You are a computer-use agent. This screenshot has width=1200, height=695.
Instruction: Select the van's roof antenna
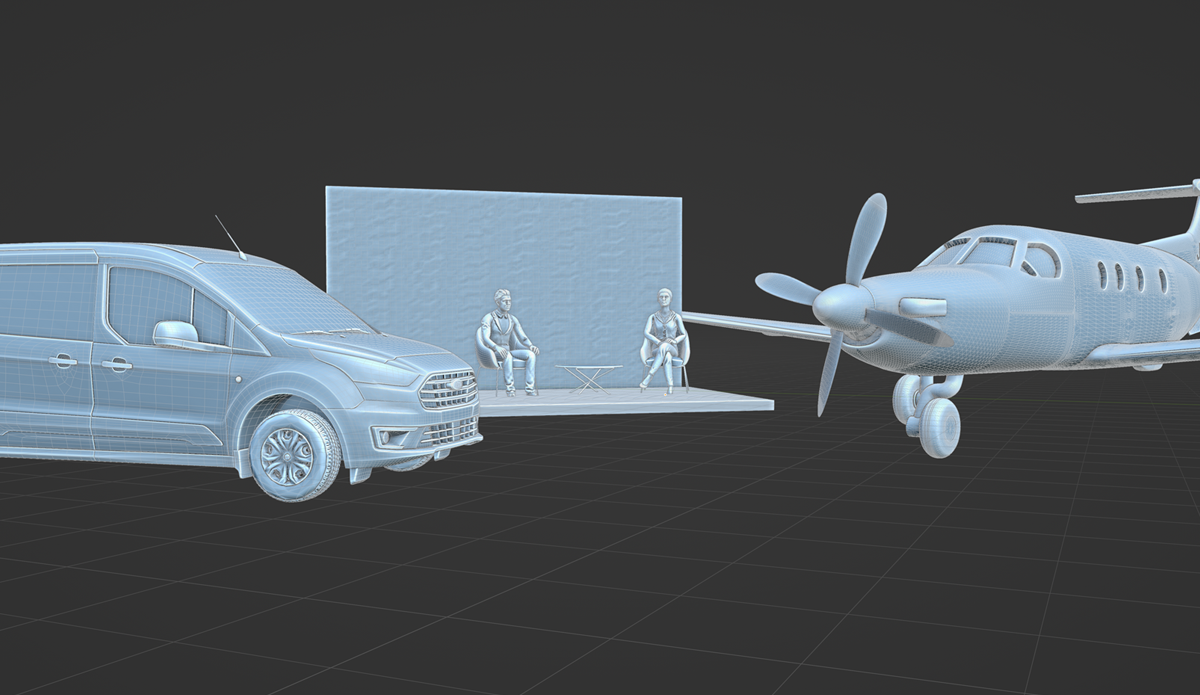[230, 237]
